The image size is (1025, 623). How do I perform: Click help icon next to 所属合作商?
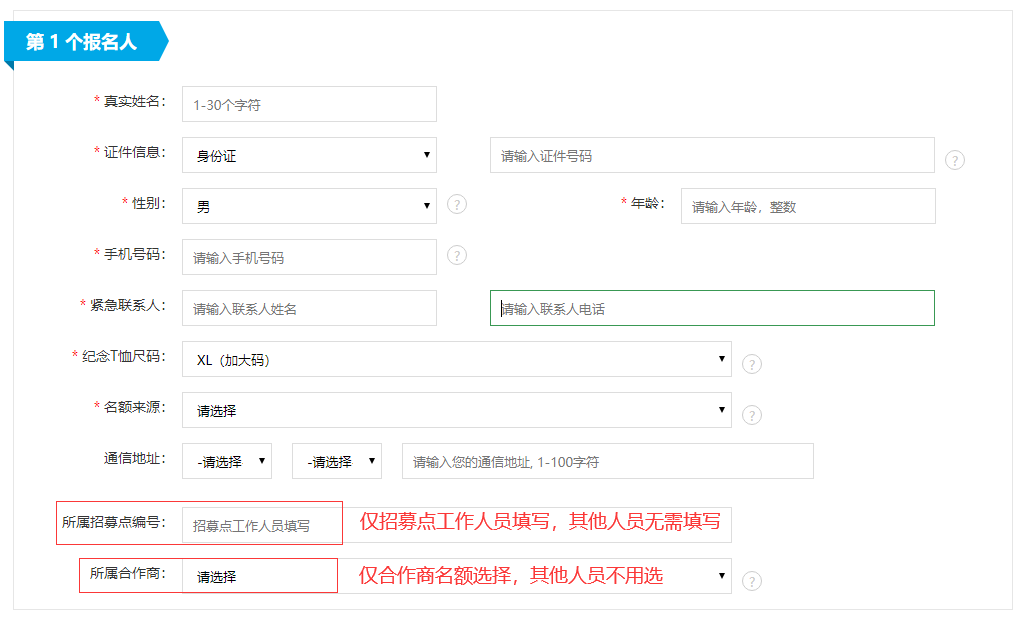tap(752, 581)
